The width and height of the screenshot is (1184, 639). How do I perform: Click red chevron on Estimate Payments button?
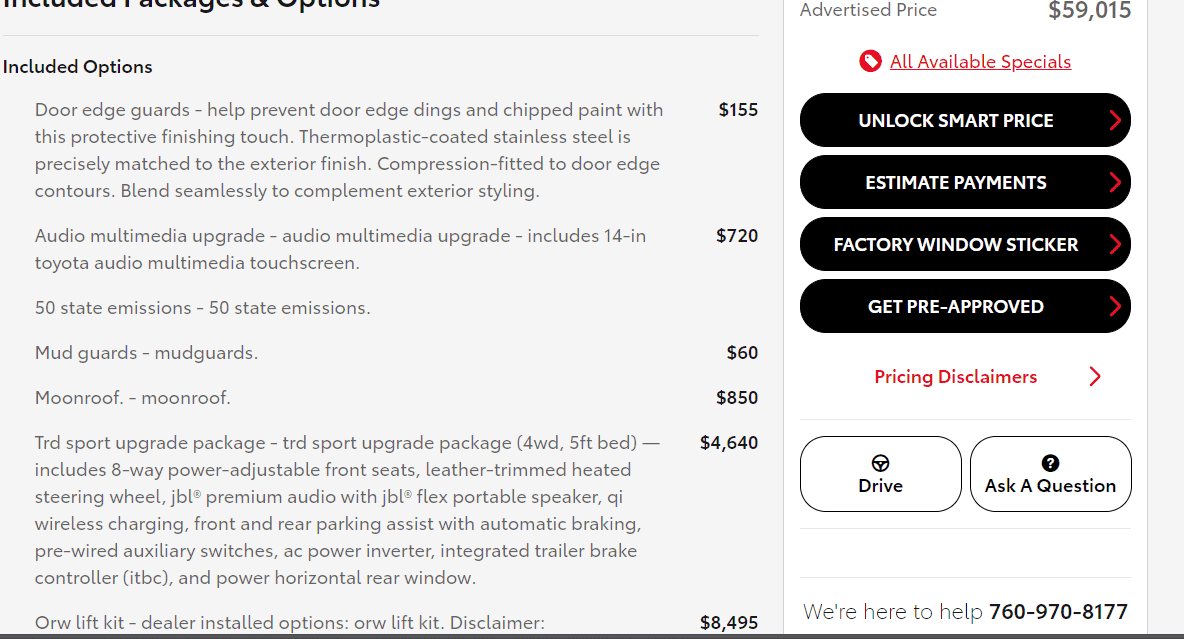pos(1115,183)
